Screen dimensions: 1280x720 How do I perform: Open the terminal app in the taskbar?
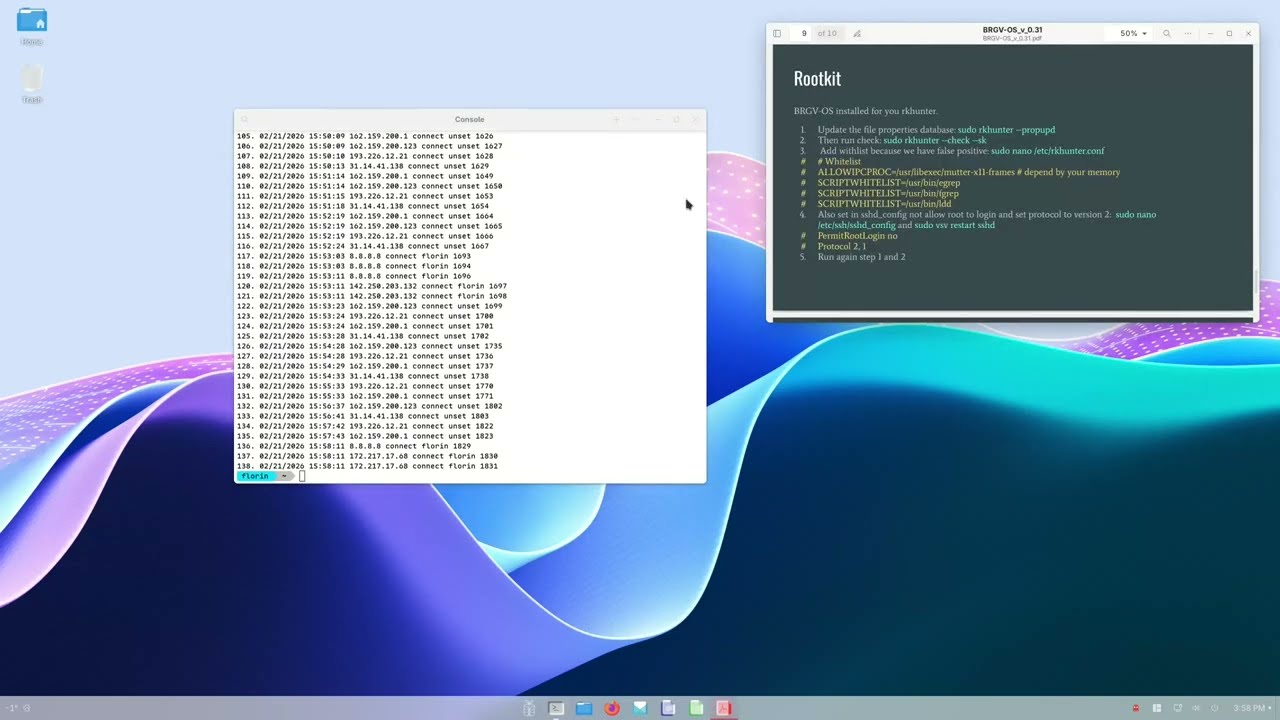[x=556, y=708]
